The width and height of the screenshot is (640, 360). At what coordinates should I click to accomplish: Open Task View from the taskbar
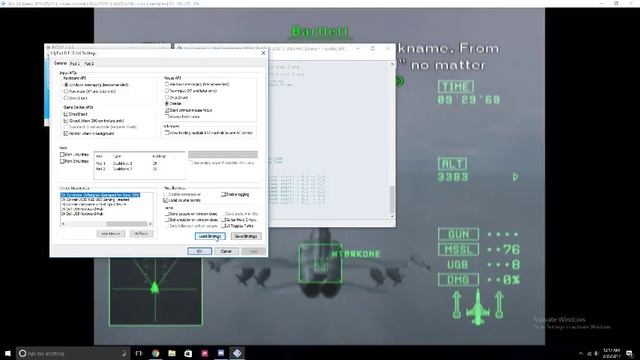point(139,353)
